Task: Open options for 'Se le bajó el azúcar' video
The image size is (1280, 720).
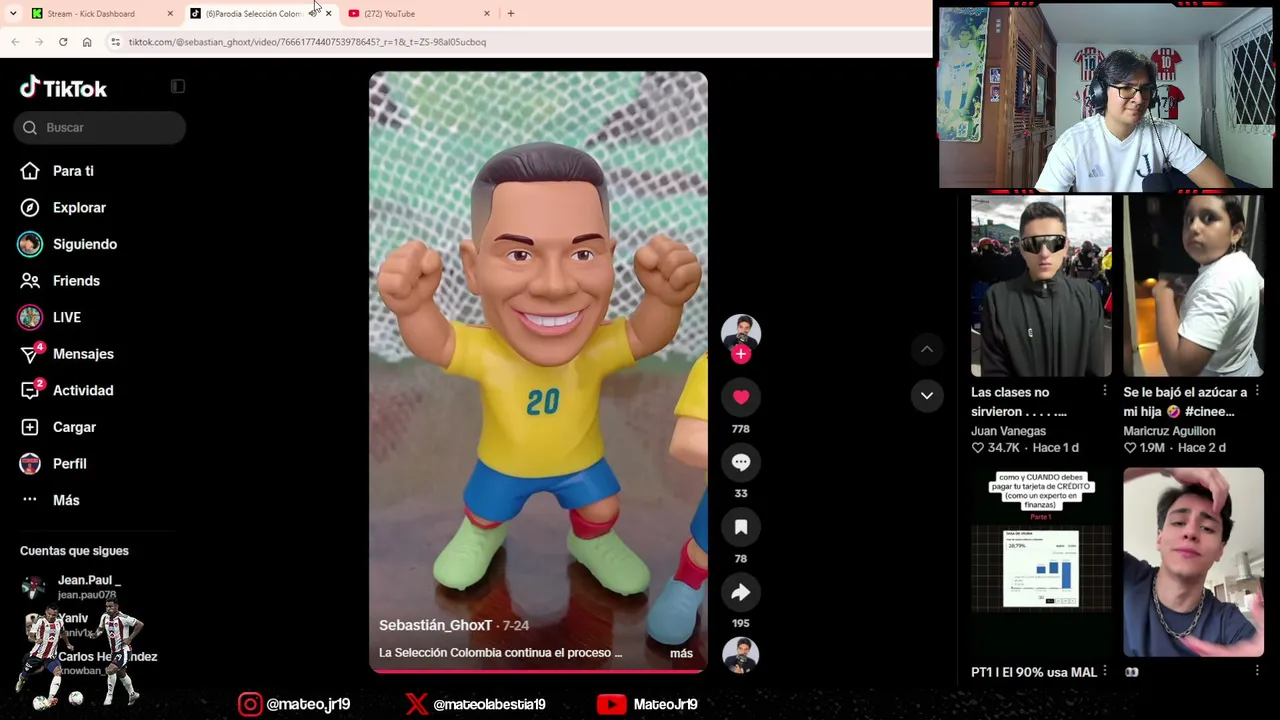Action: 1257,391
